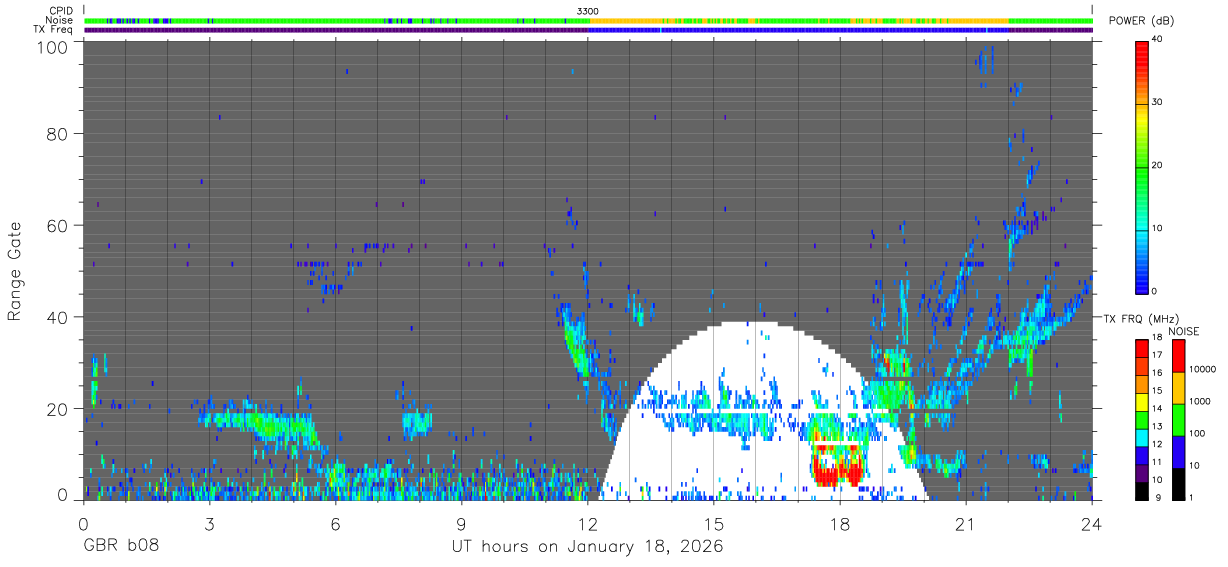The image size is (1228, 567).
Task: Click the UT hours on January 18, 2026 label
Action: 587,547
